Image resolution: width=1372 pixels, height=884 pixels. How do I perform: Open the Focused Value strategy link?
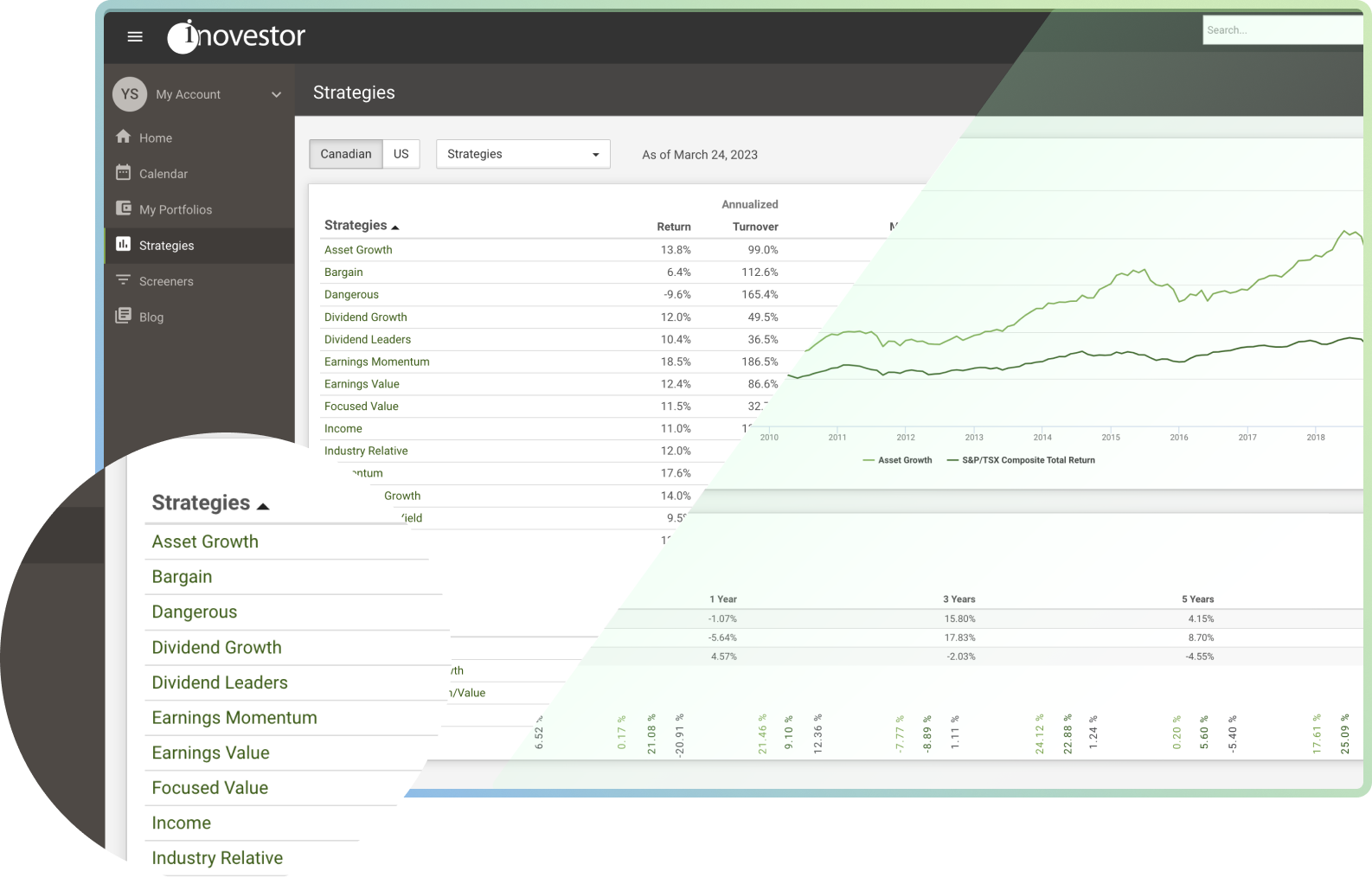[362, 407]
